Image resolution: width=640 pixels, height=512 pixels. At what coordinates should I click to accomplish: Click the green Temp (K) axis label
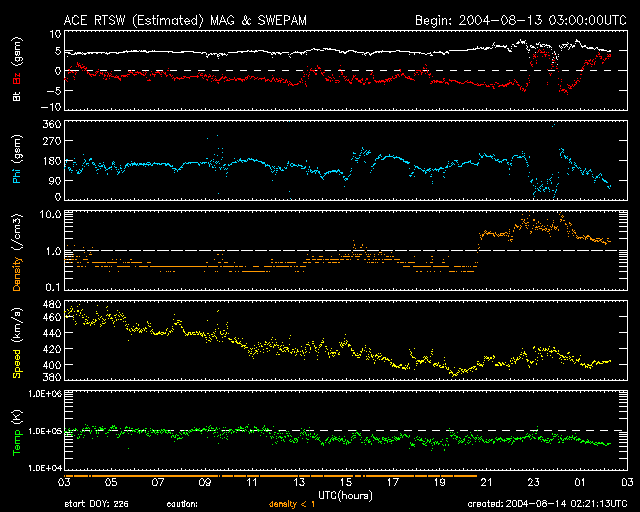[17, 432]
